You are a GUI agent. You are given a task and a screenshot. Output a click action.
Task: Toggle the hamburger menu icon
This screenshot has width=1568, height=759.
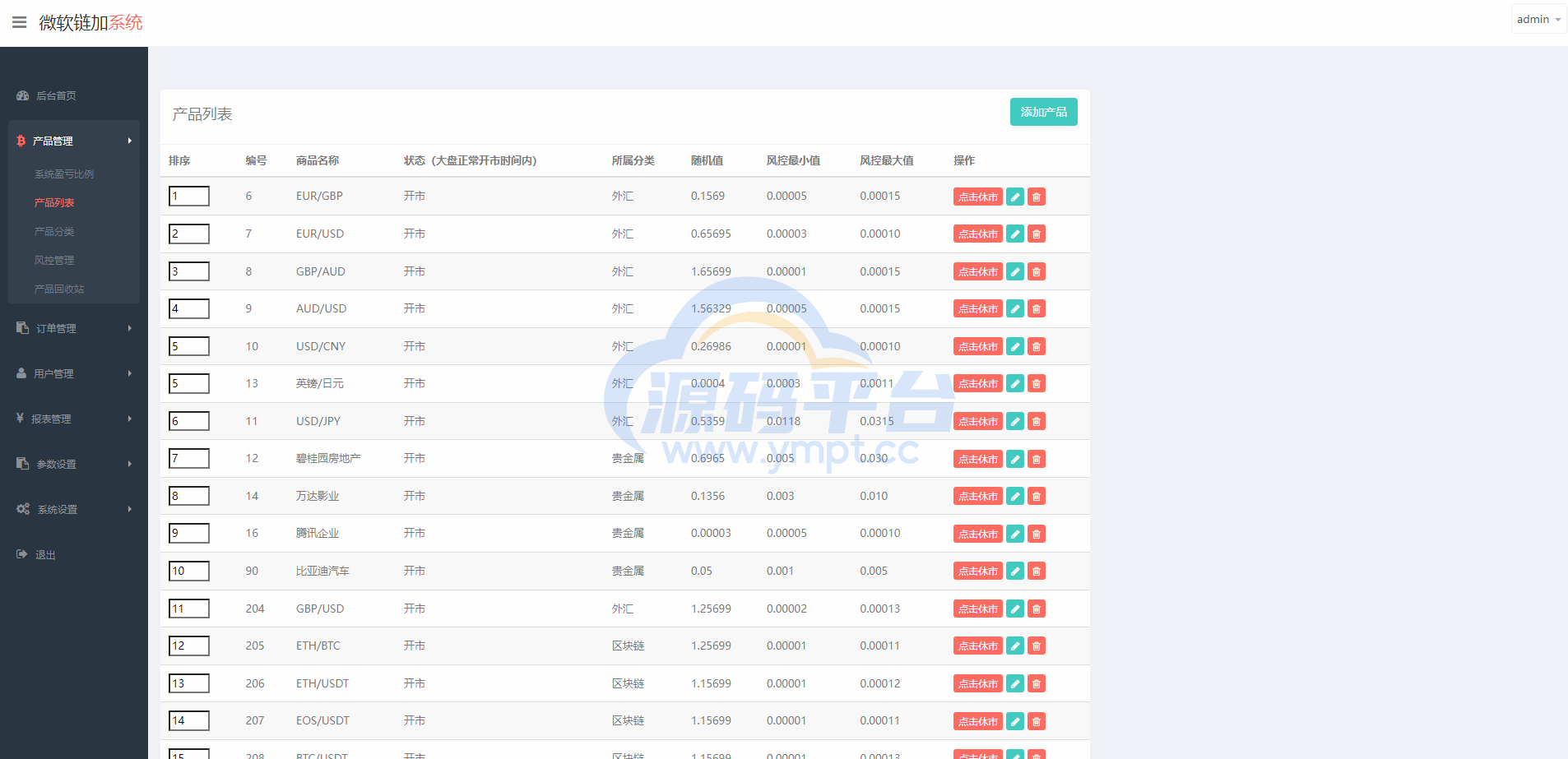[x=20, y=22]
